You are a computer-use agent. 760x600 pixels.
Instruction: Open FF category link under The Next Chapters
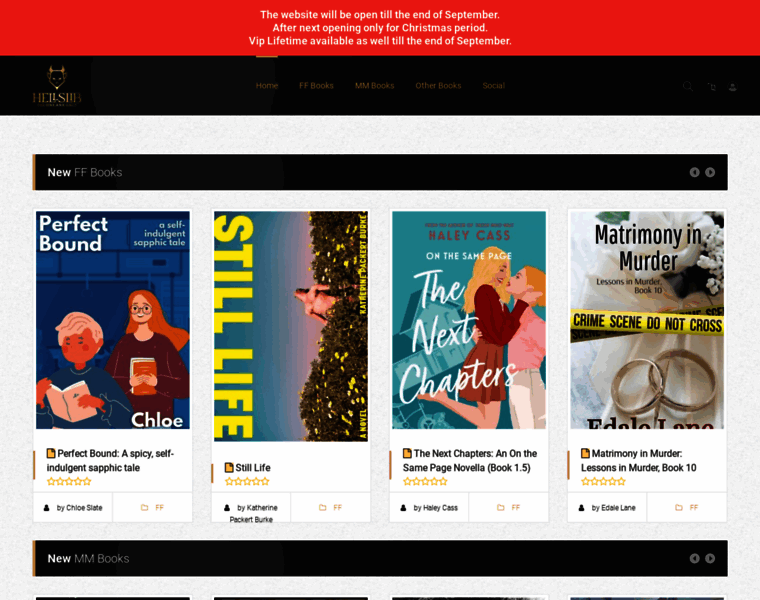pos(516,507)
